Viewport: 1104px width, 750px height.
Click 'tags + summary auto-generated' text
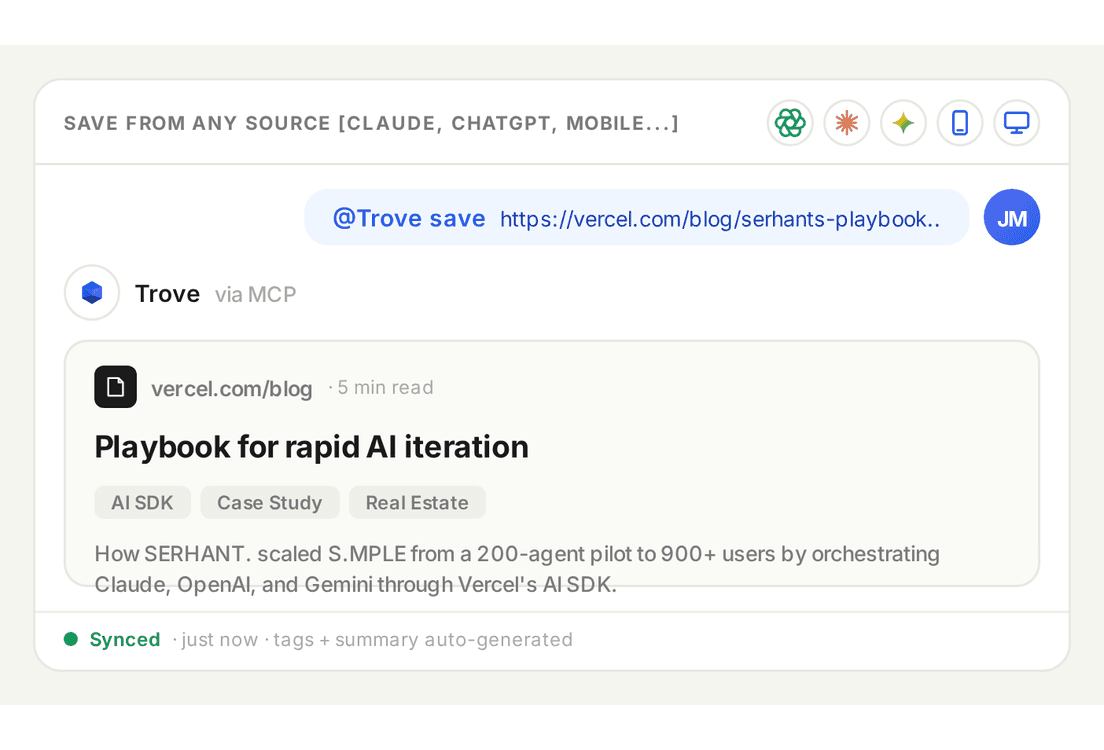(422, 639)
